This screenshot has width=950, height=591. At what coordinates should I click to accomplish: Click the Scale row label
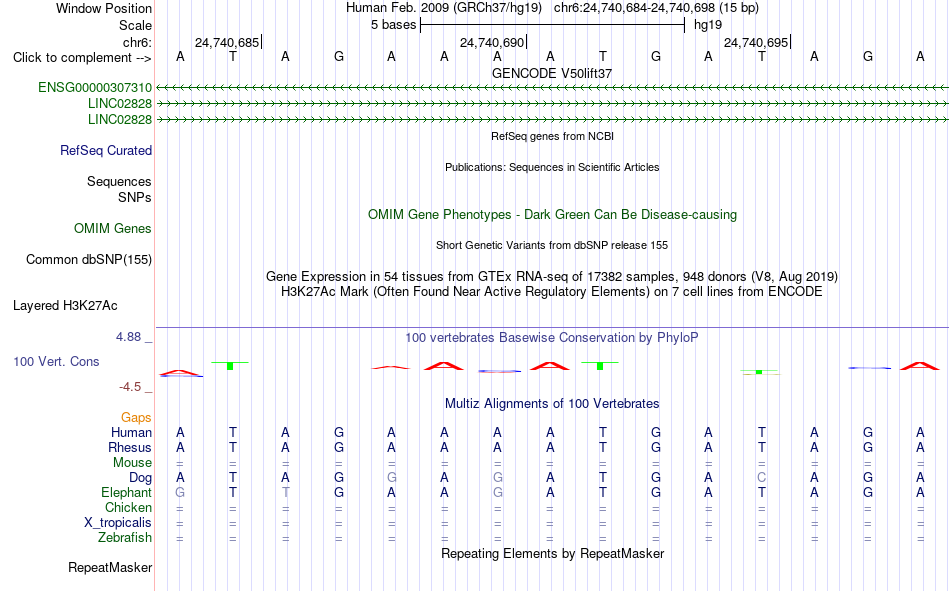coord(135,25)
